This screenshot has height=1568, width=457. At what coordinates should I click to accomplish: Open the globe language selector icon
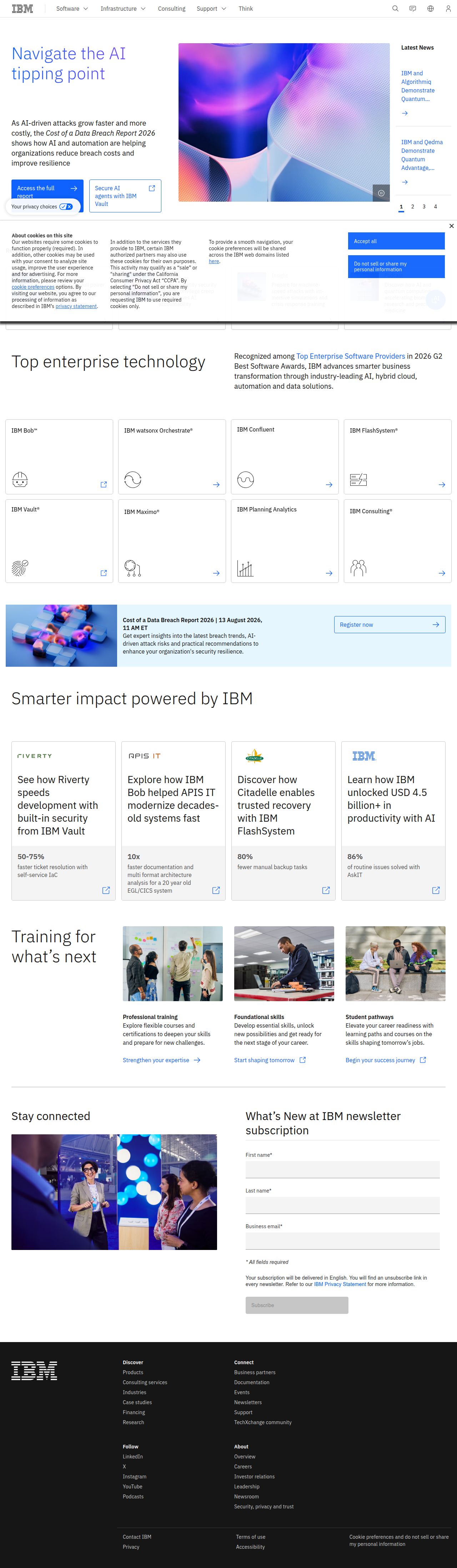pos(430,9)
